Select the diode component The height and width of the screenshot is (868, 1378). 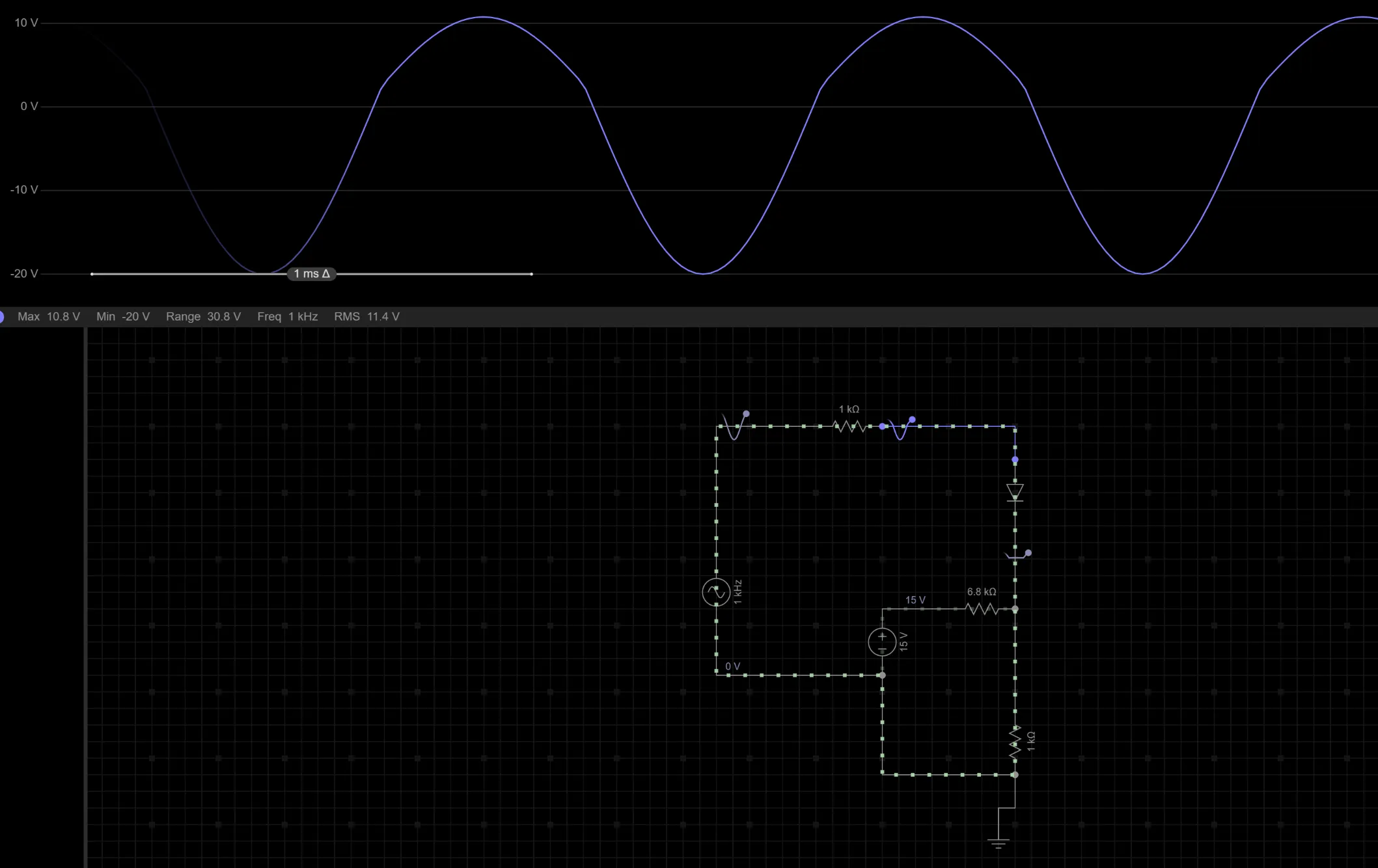[1015, 493]
